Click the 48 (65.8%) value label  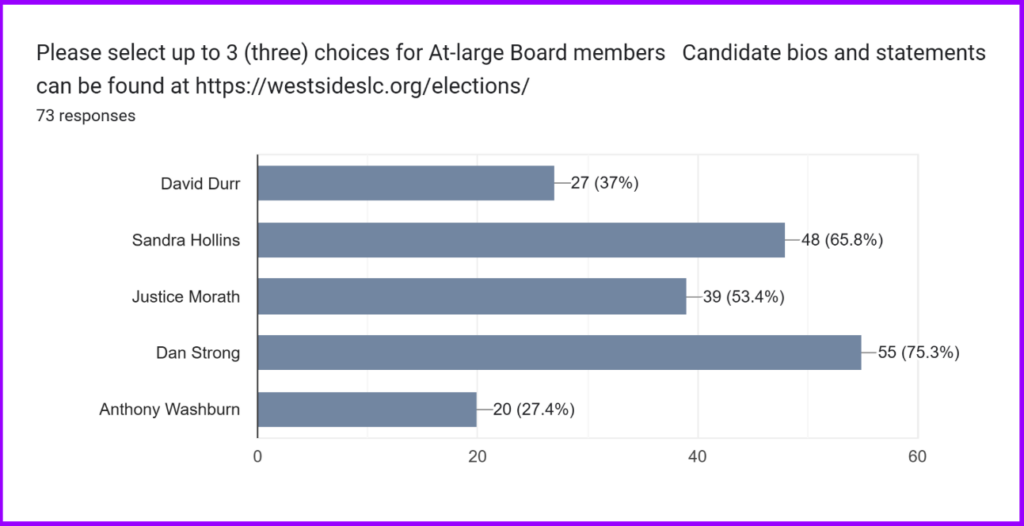point(842,240)
